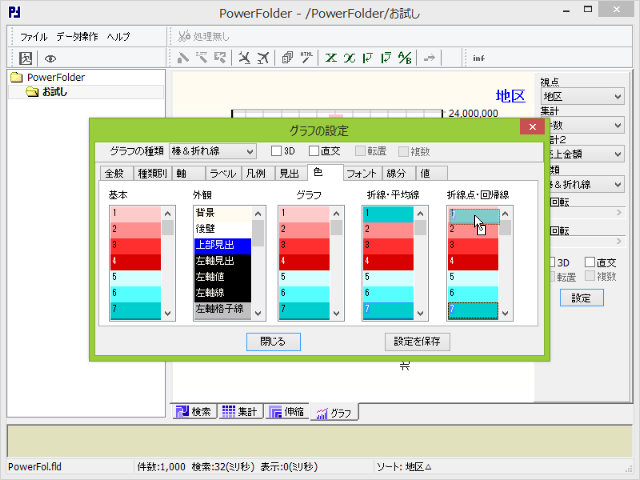Select color 3 red swatch in 基本 list
This screenshot has width=640, height=480.
[136, 246]
